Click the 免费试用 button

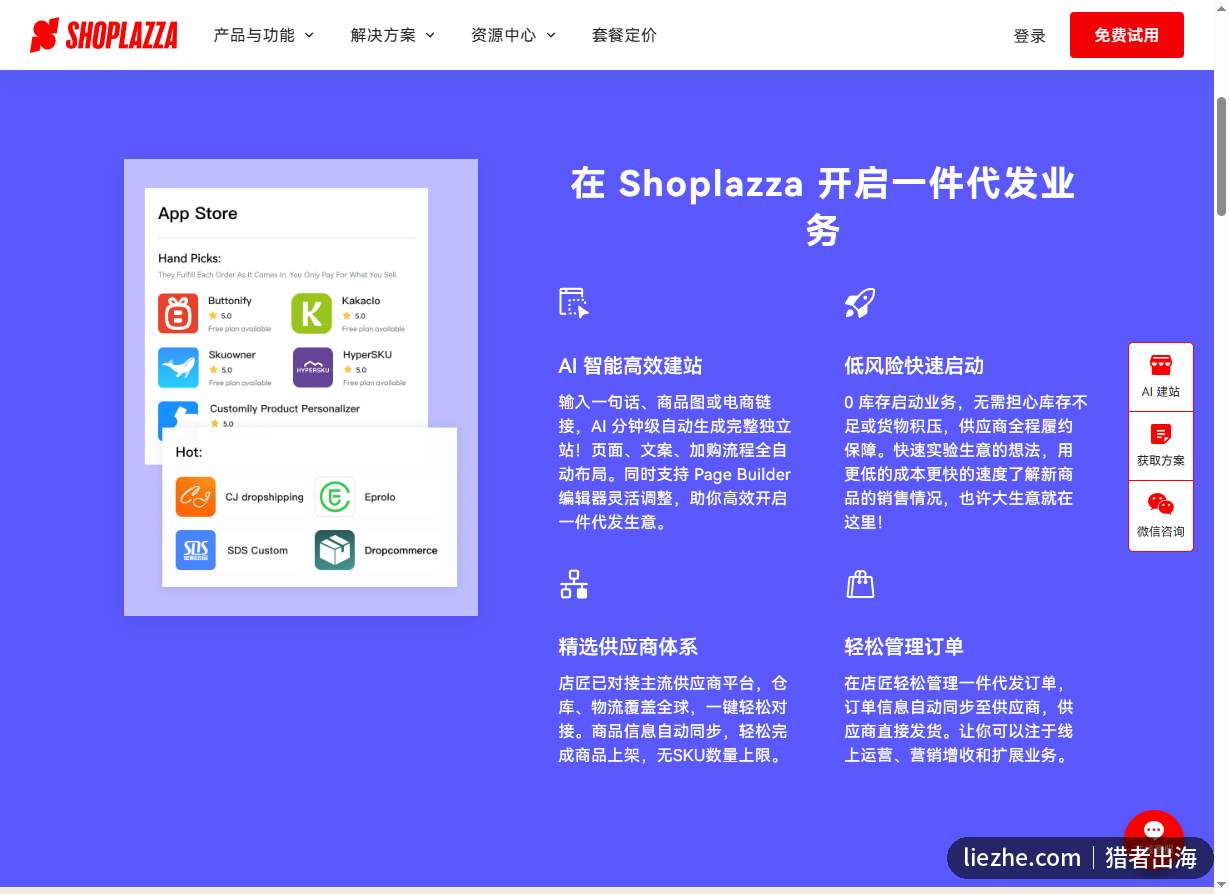pyautogui.click(x=1126, y=35)
